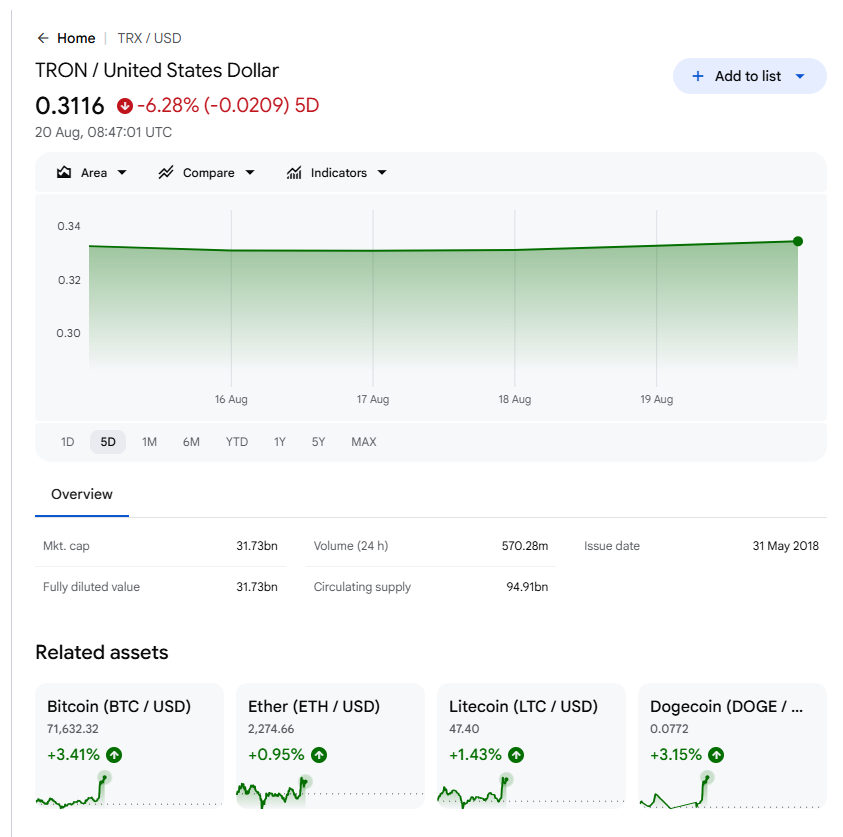Open the Ether (ETH / USD) card title
Screen dimensions: 843x837
pos(314,706)
